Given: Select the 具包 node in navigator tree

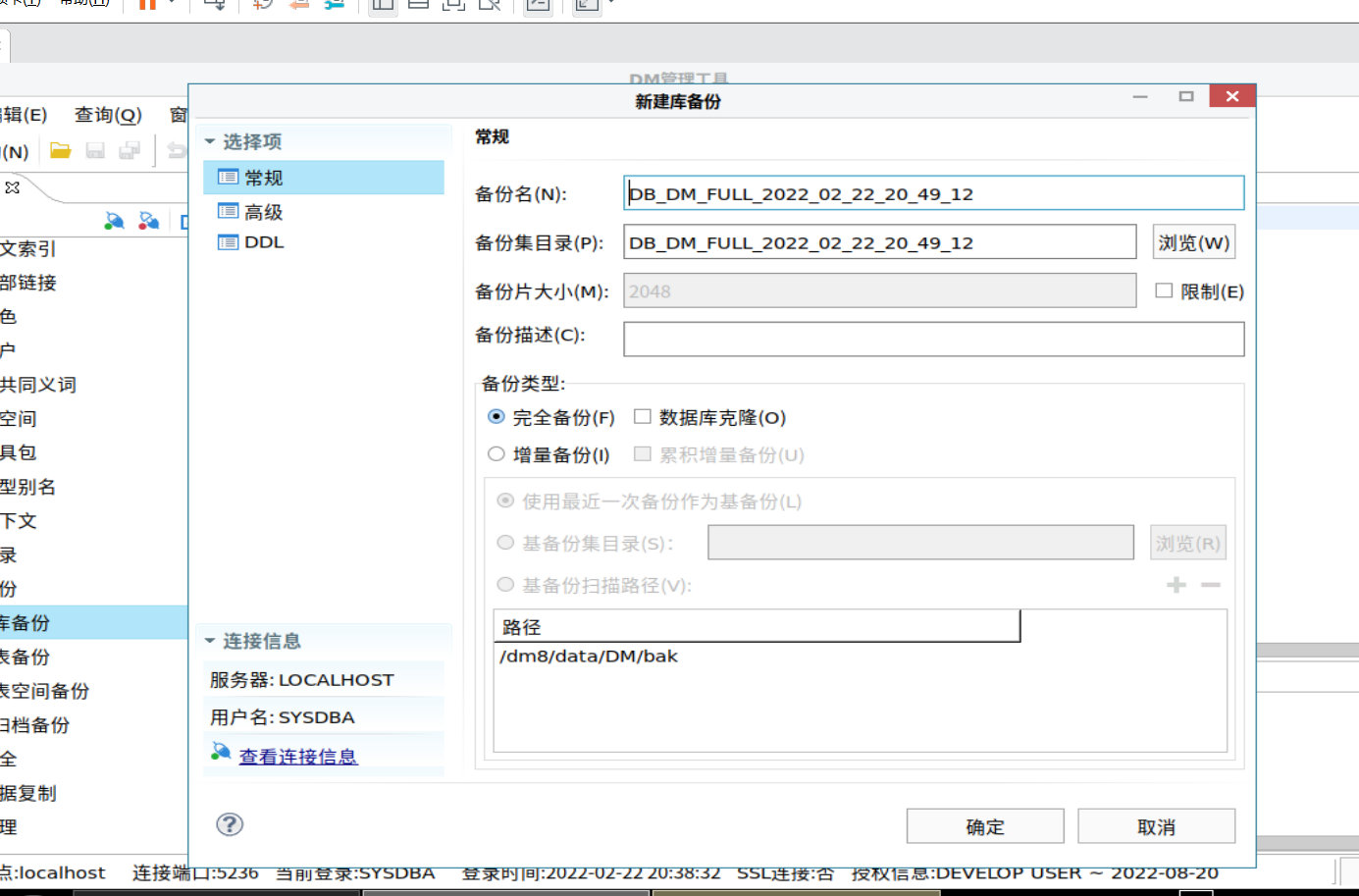Looking at the screenshot, I should pos(19,452).
